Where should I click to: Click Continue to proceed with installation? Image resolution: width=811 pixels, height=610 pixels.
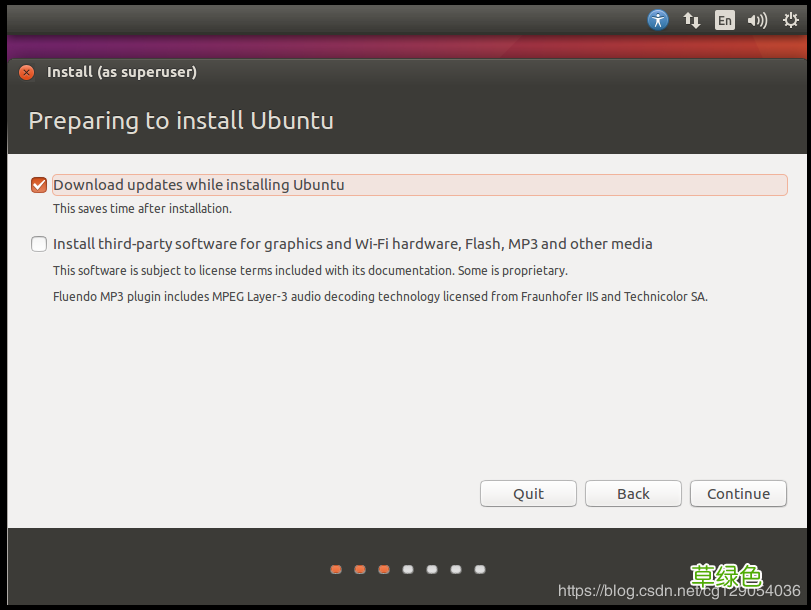click(738, 494)
